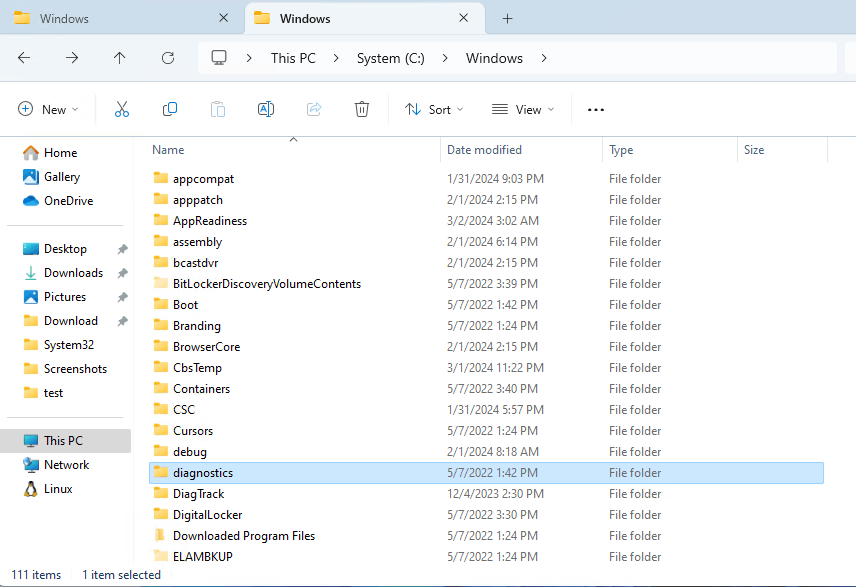
Task: Go forward with the right arrow
Action: (72, 58)
